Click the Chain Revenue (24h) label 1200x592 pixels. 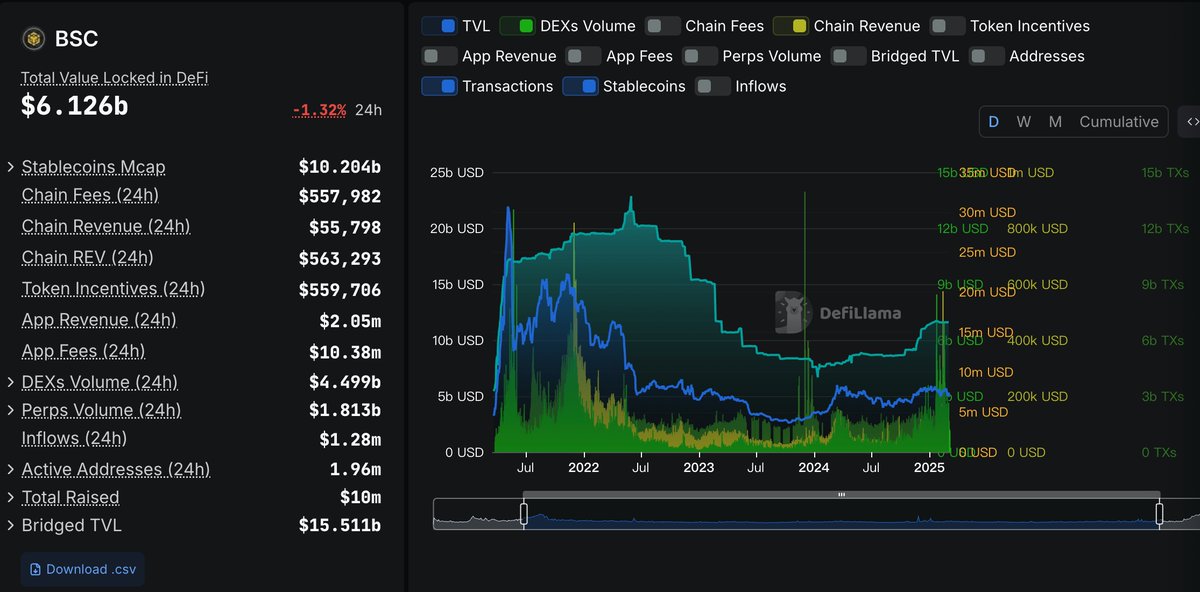106,226
